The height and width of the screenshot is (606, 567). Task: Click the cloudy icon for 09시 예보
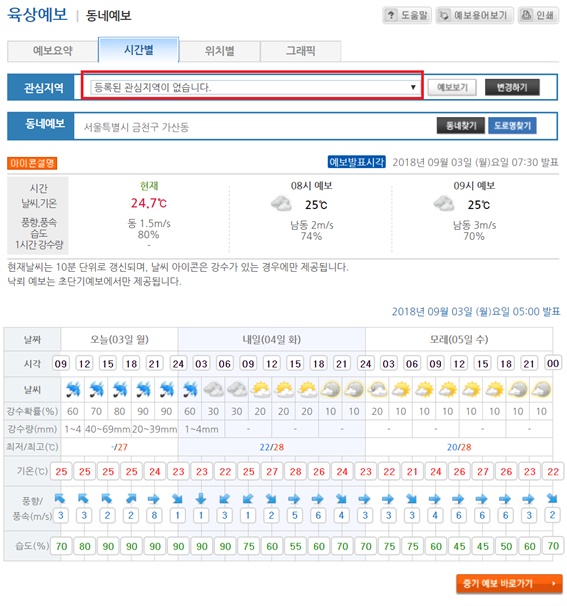pos(444,204)
